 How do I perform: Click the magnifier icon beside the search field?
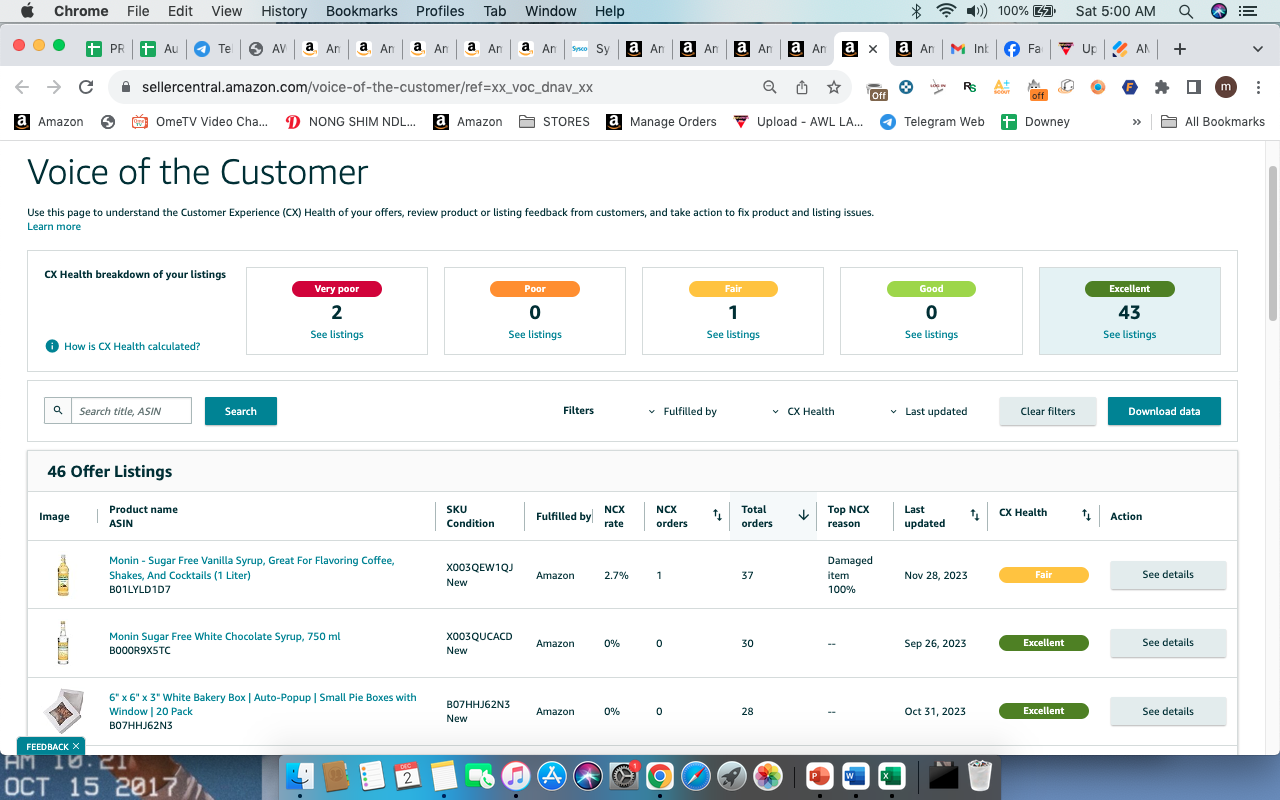(x=58, y=411)
